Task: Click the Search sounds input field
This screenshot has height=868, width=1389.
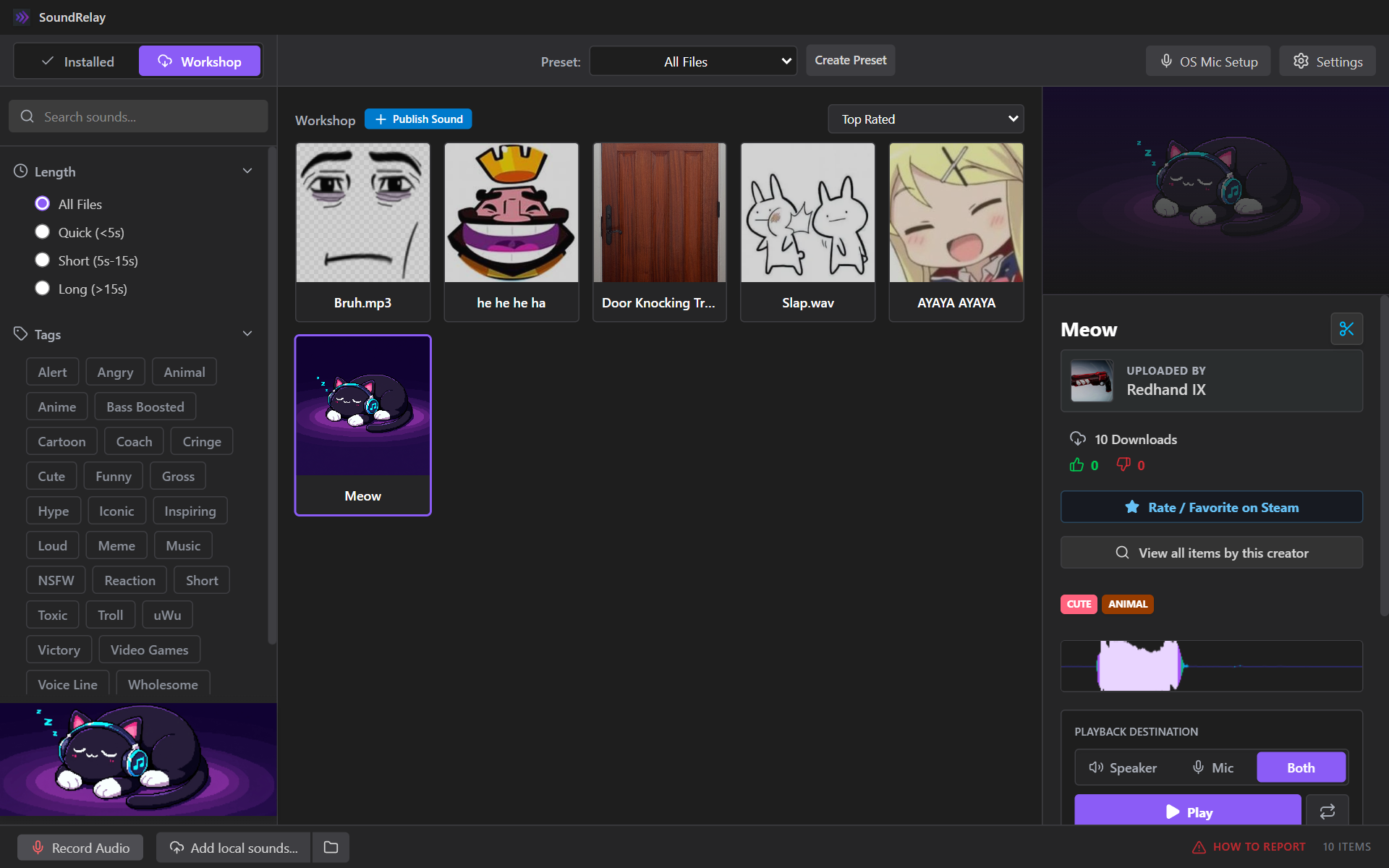Action: [x=138, y=116]
